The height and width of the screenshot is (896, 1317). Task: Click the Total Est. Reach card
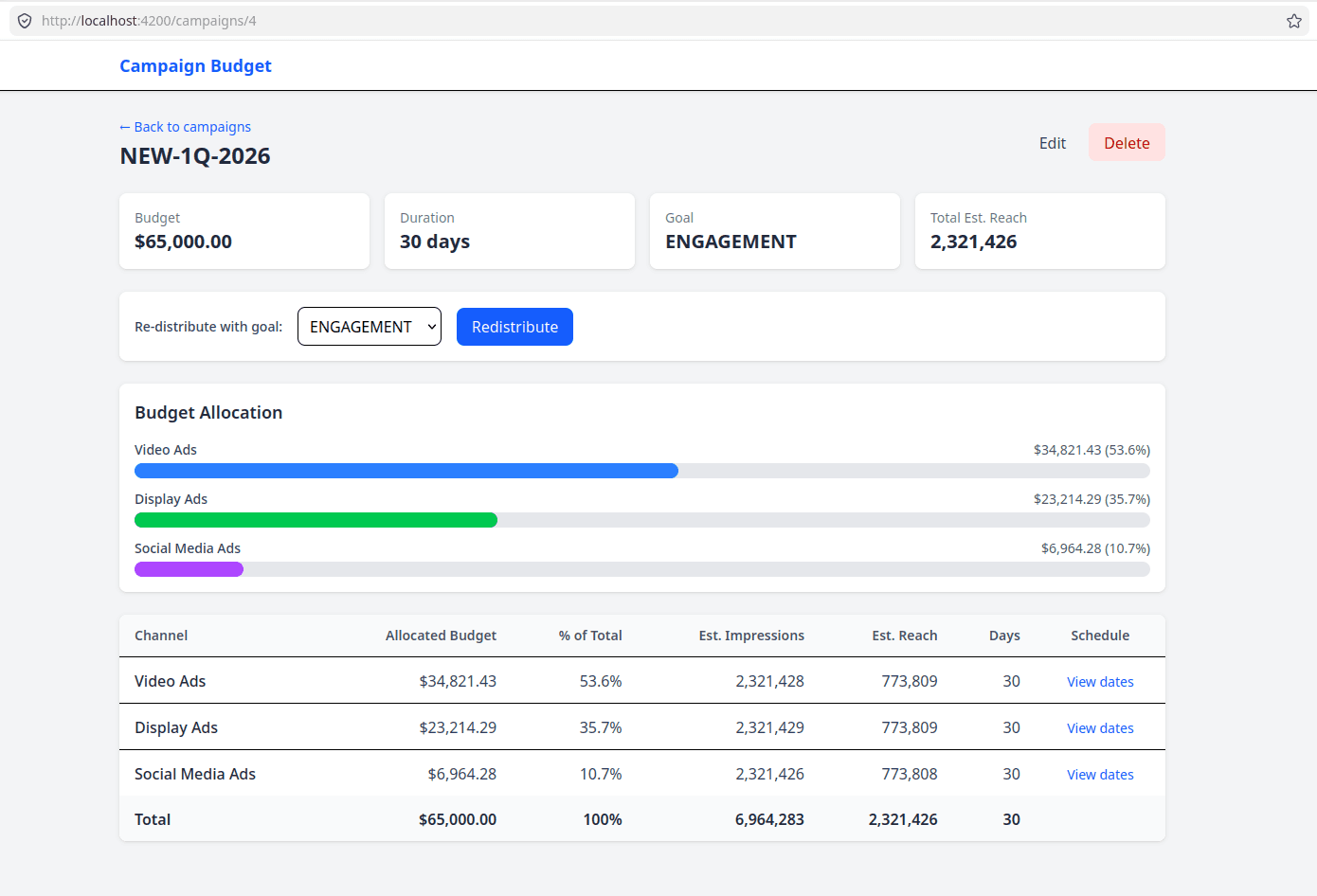[1039, 230]
